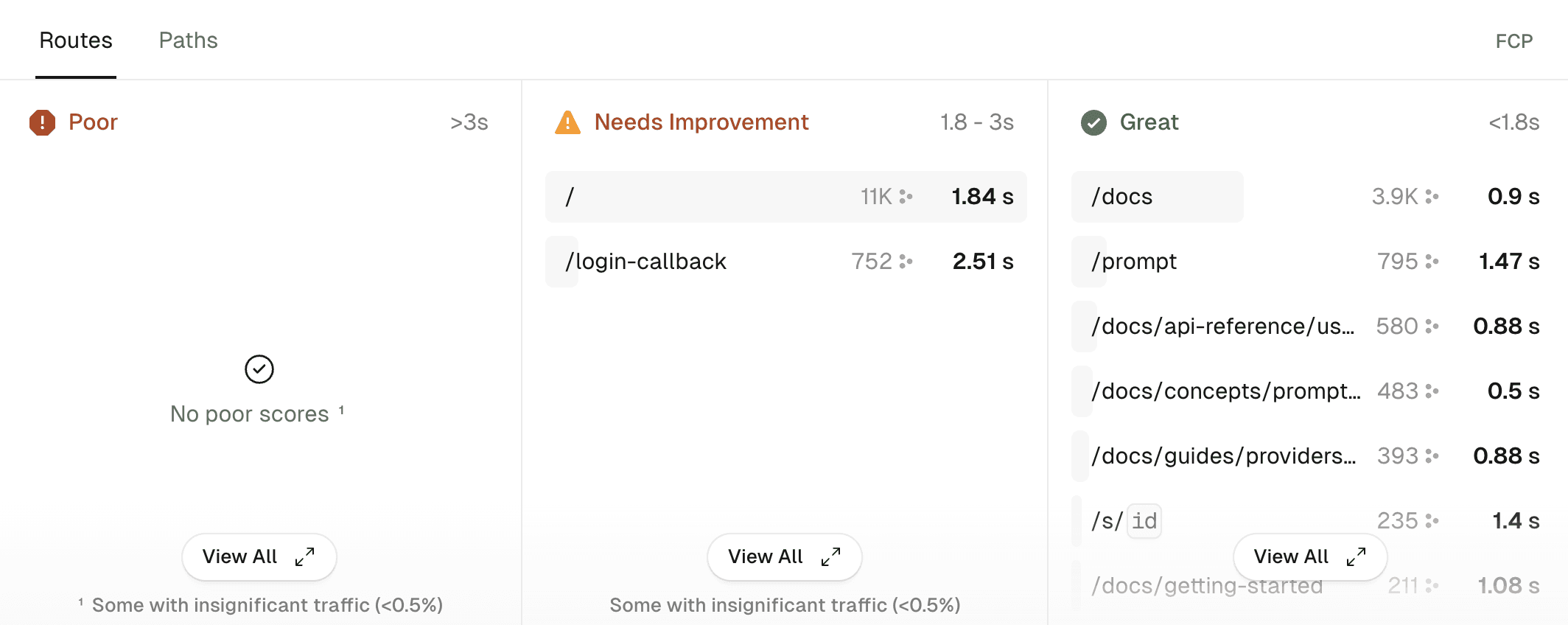Image resolution: width=1568 pixels, height=625 pixels.
Task: Open the insignificant traffic footnote under Poor
Action: click(260, 604)
